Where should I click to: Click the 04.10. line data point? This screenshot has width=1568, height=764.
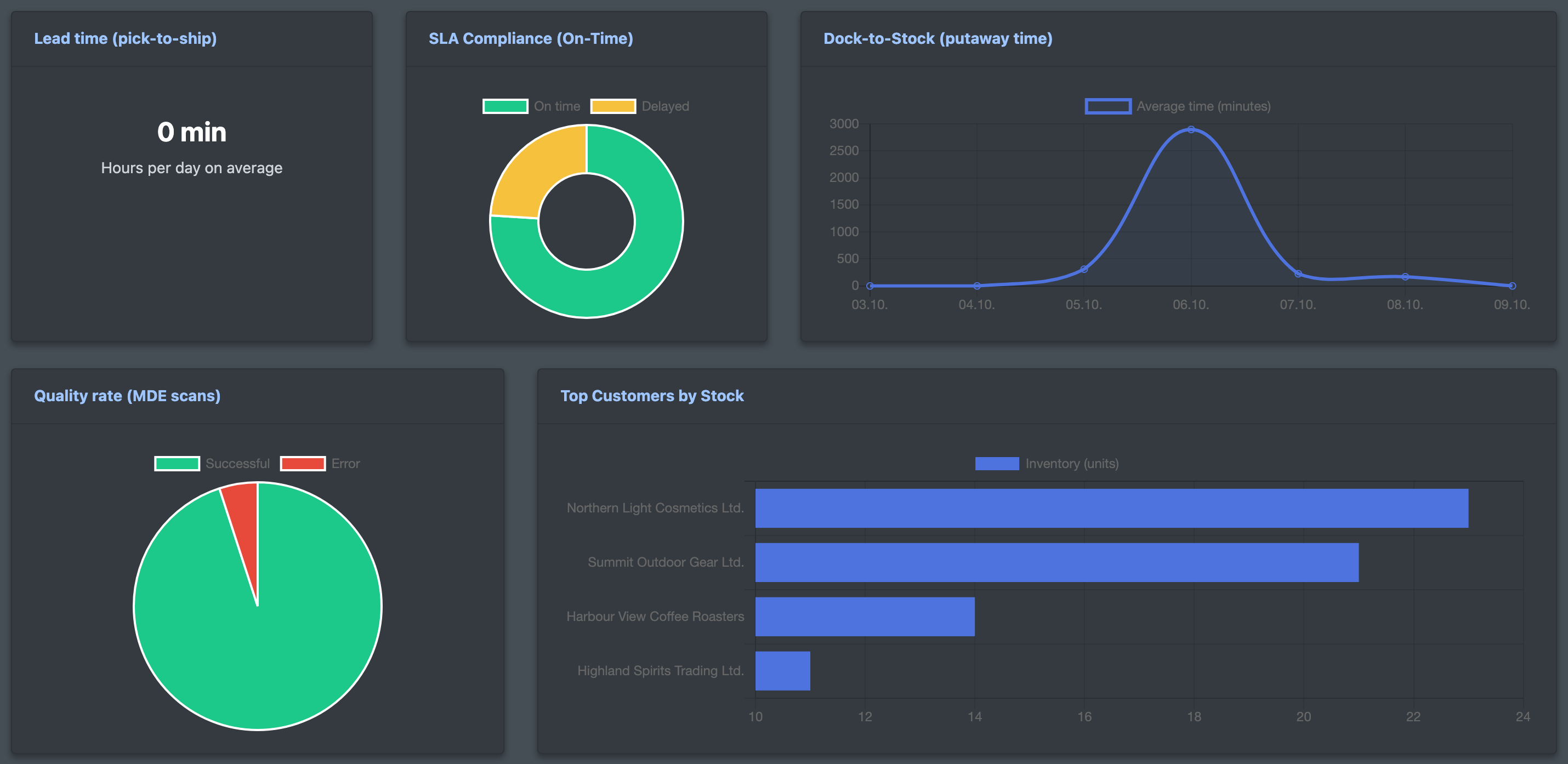[977, 286]
